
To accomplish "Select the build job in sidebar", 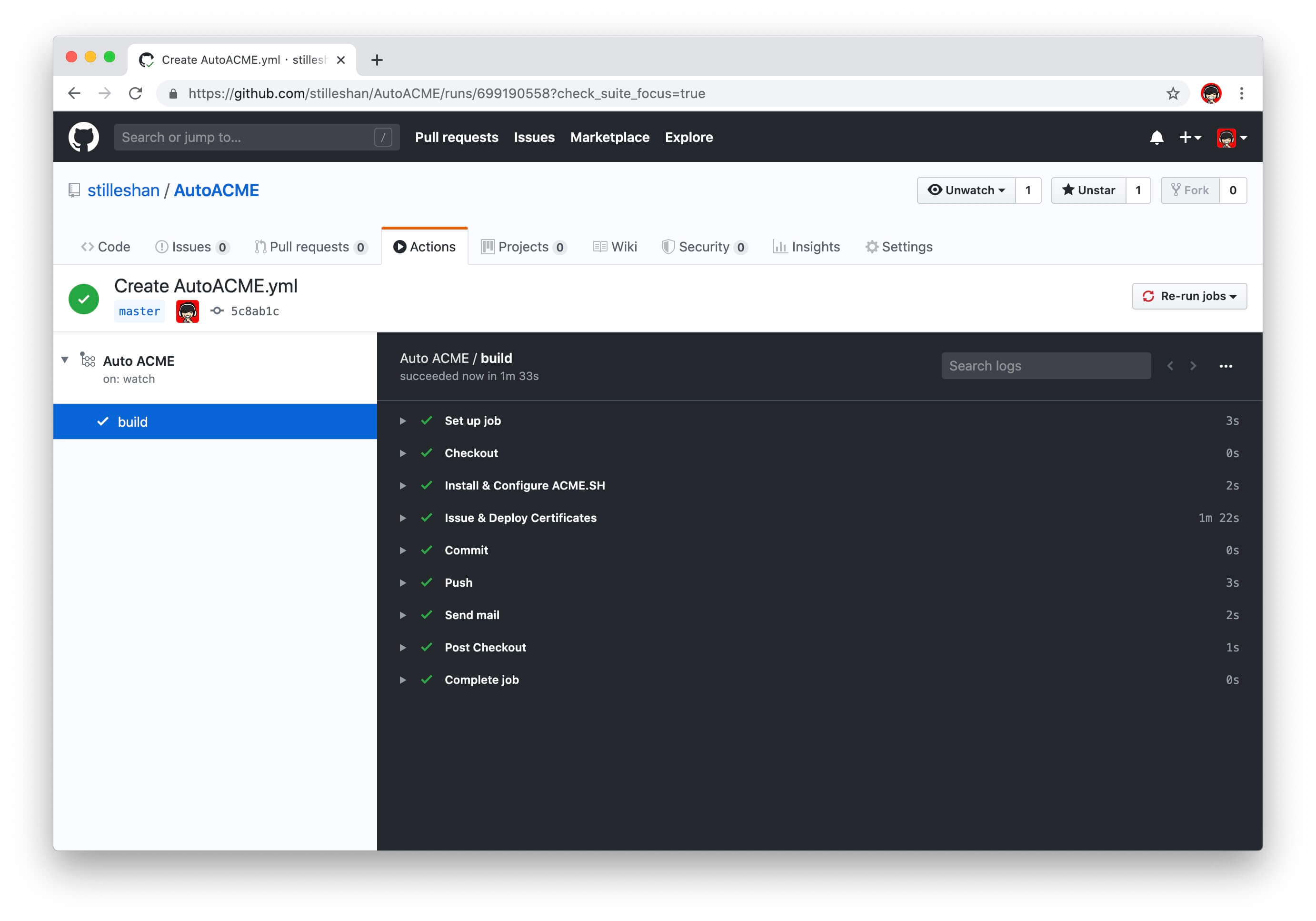I will point(215,422).
